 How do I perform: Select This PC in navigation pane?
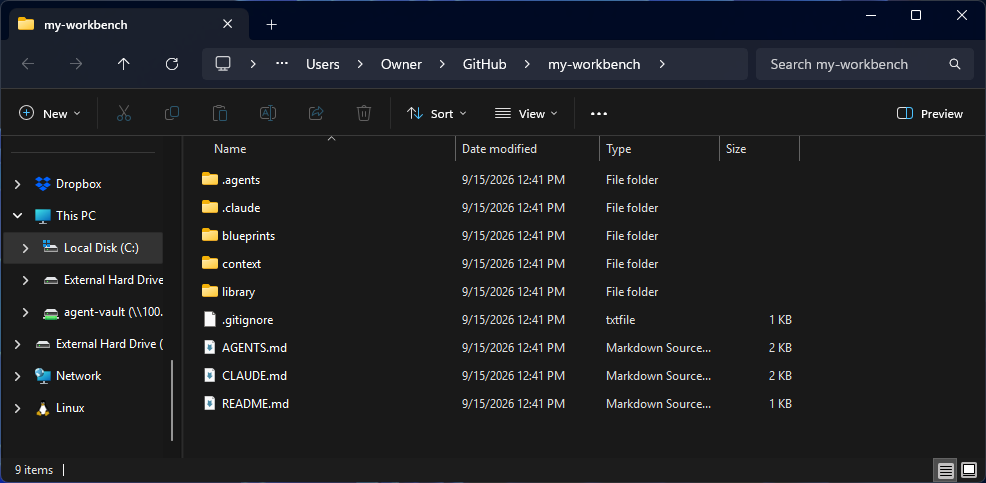pyautogui.click(x=65, y=216)
